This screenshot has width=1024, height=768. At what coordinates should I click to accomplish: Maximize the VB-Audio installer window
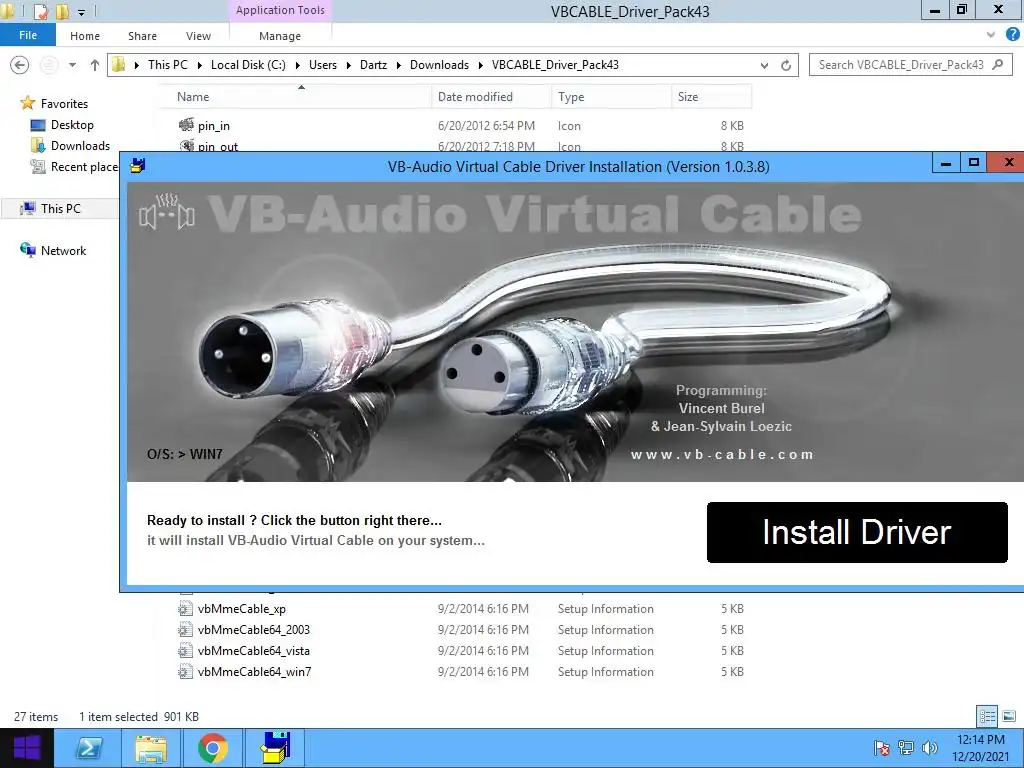coord(974,163)
